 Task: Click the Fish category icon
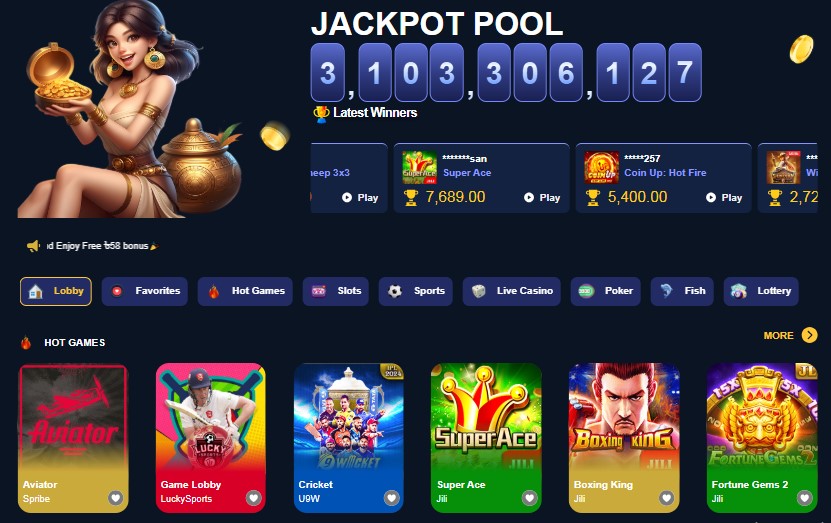(x=666, y=290)
